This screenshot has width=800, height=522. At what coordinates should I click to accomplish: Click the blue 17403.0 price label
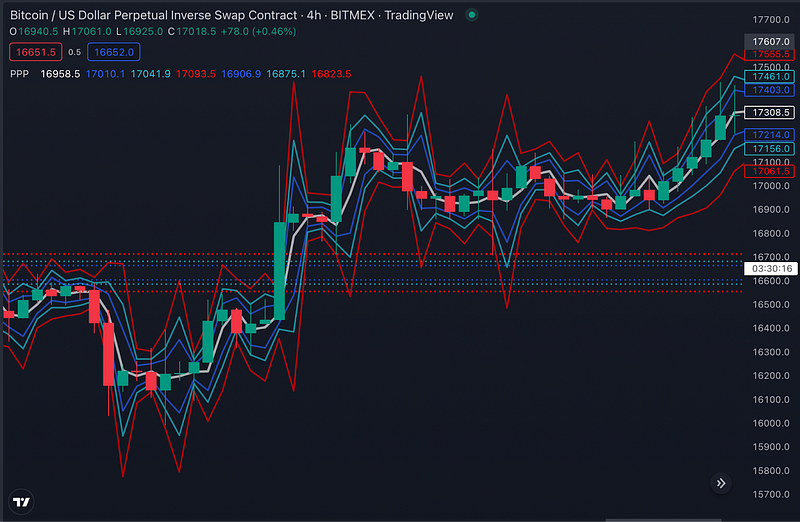(x=769, y=90)
